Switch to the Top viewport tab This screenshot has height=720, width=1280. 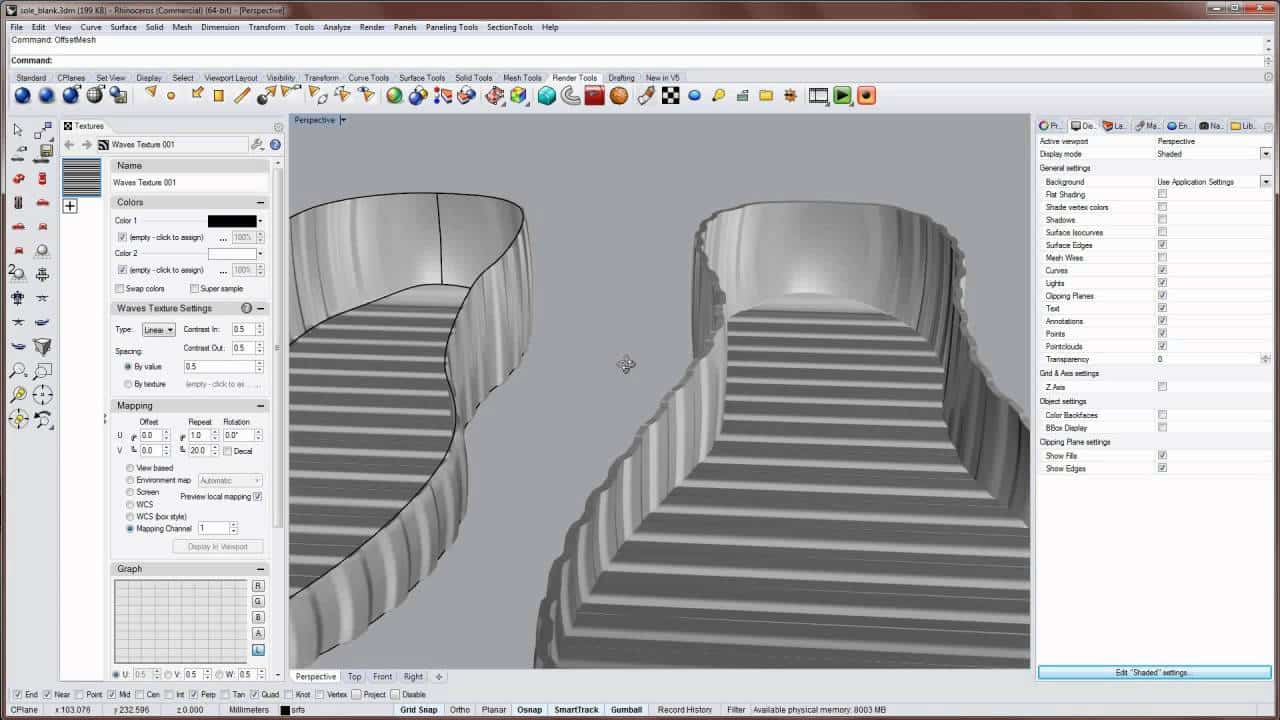coord(354,677)
